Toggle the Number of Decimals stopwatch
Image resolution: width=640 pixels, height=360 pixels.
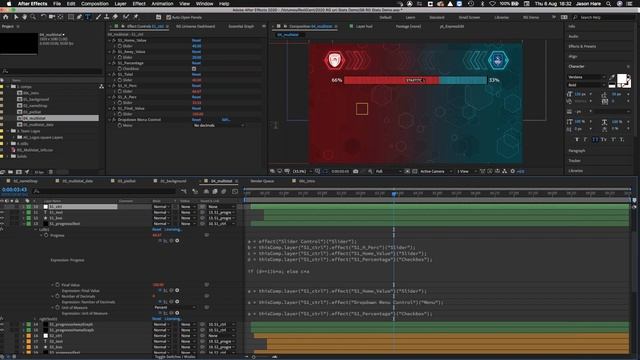coord(57,296)
